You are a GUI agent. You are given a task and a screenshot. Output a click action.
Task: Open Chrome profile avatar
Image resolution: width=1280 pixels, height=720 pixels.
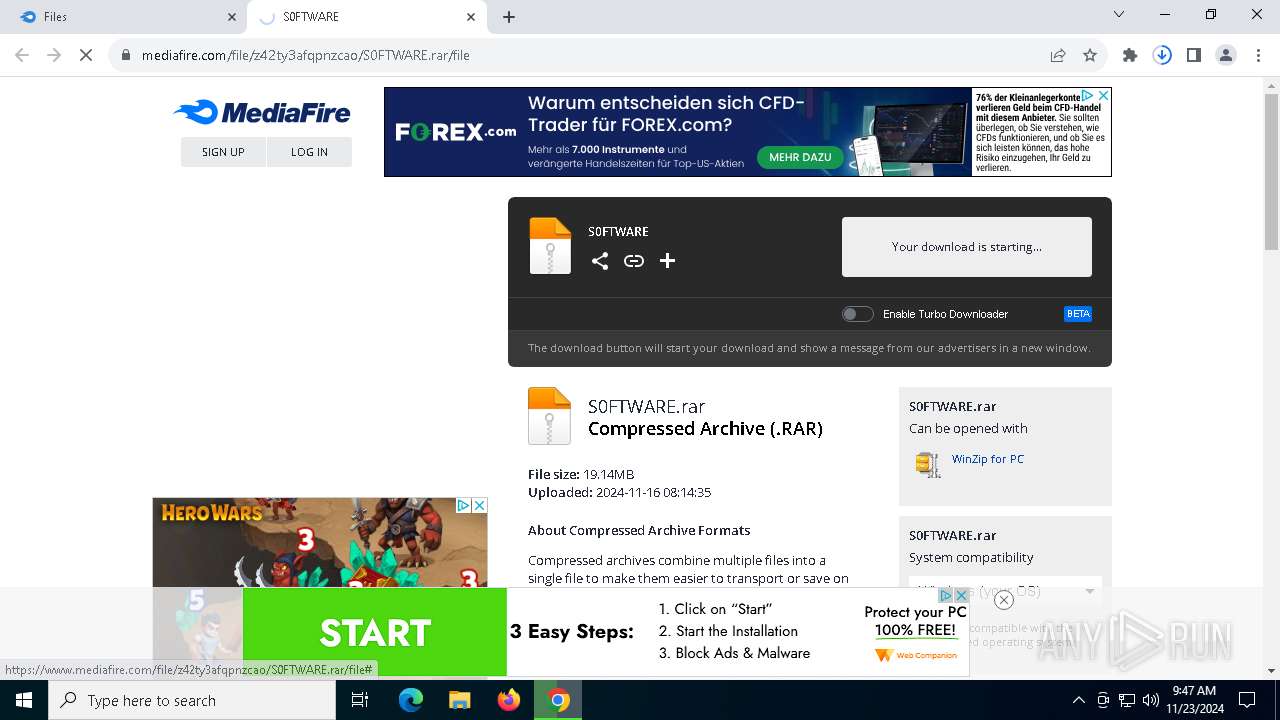point(1226,55)
